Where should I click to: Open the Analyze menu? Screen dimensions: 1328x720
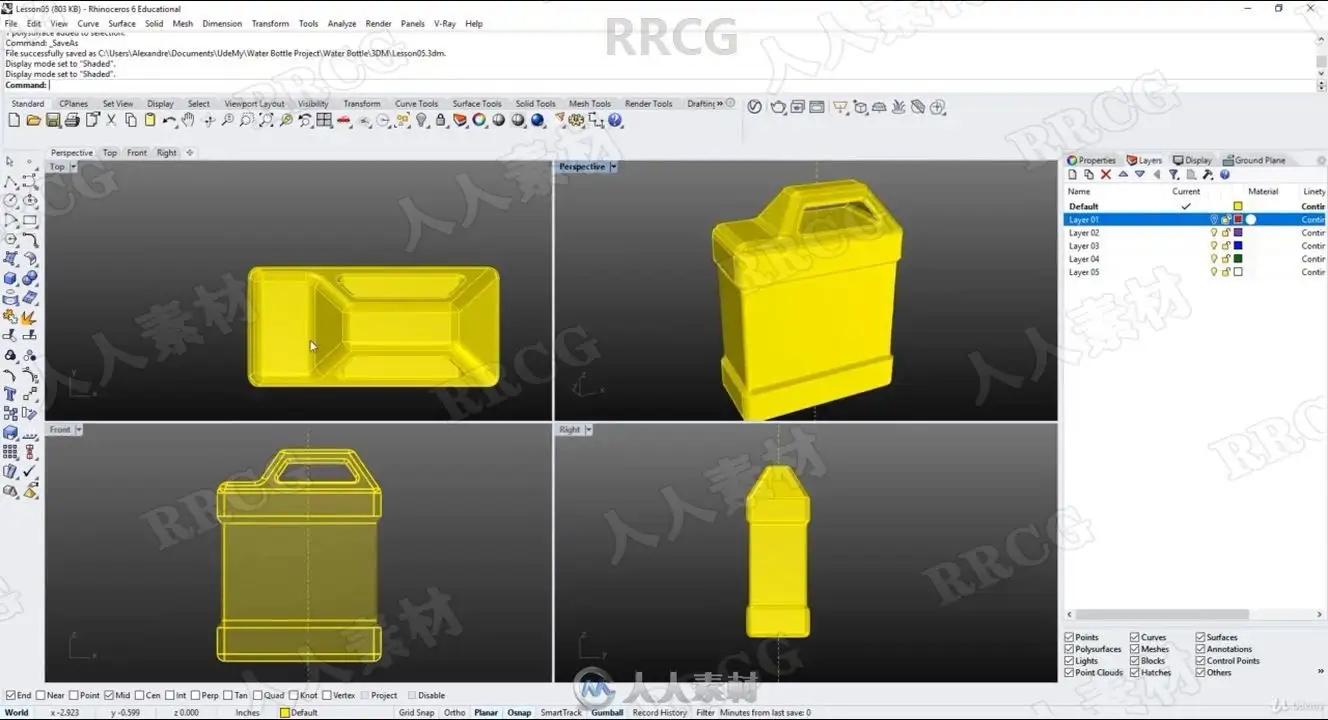(x=342, y=23)
